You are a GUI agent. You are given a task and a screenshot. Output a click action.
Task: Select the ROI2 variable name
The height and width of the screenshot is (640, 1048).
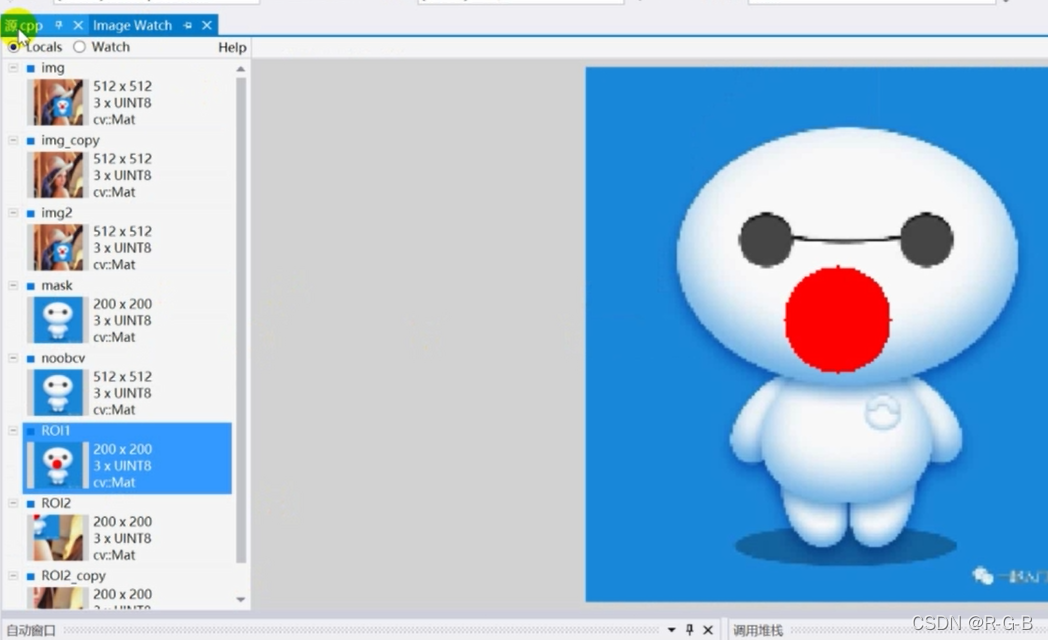[x=56, y=503]
